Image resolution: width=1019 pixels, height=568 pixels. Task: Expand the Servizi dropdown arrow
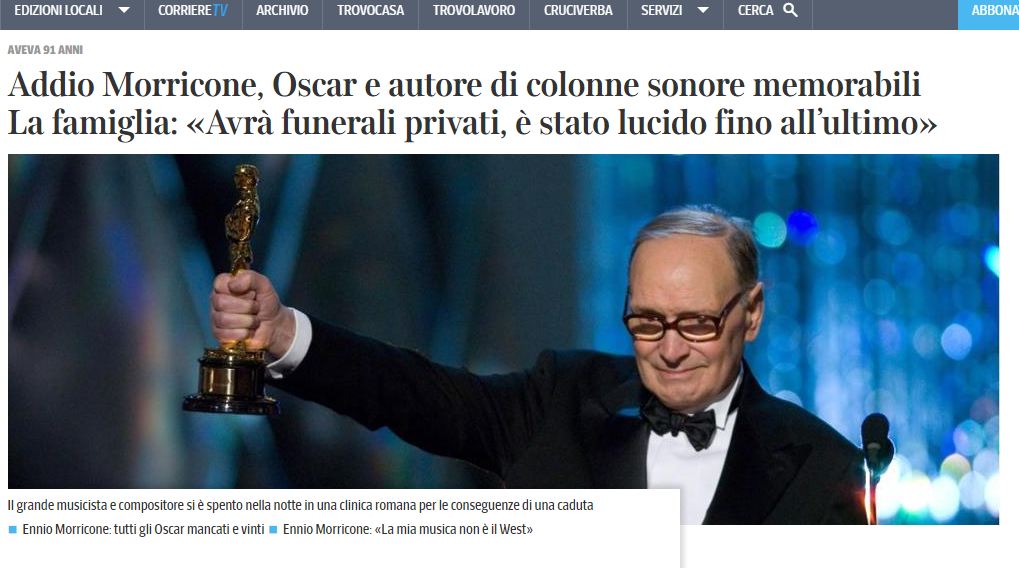click(x=703, y=10)
